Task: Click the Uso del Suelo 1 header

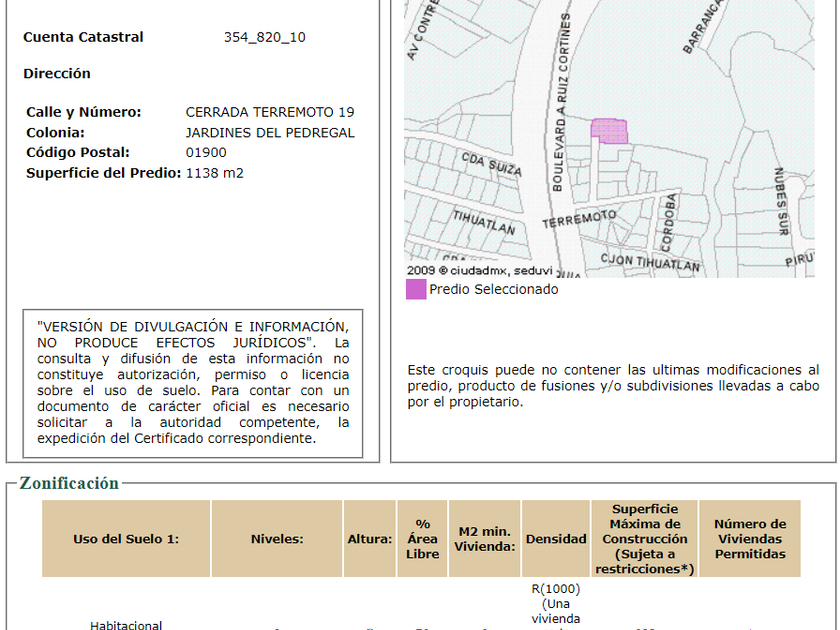Action: click(126, 539)
